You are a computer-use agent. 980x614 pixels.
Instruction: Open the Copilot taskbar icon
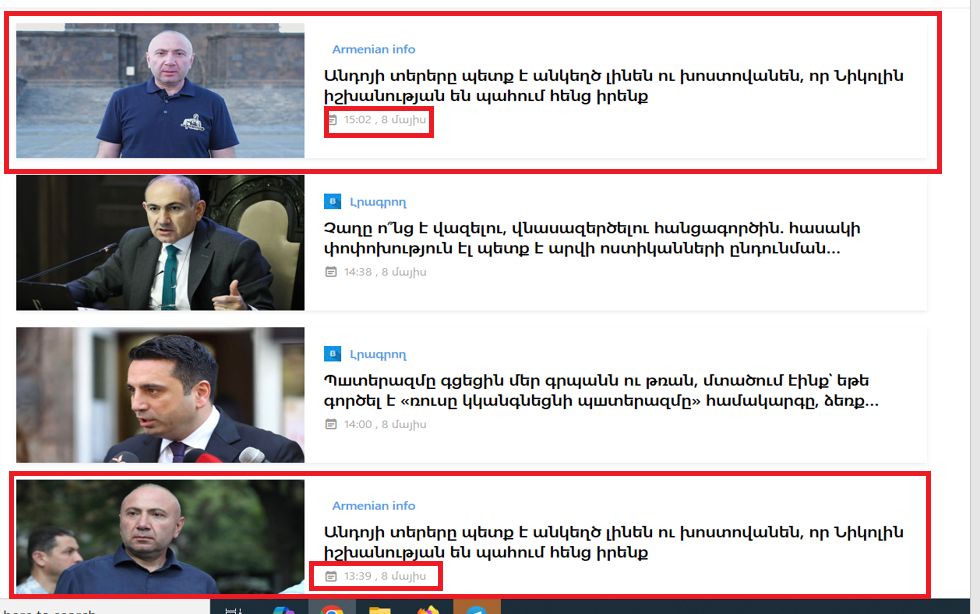coord(283,610)
